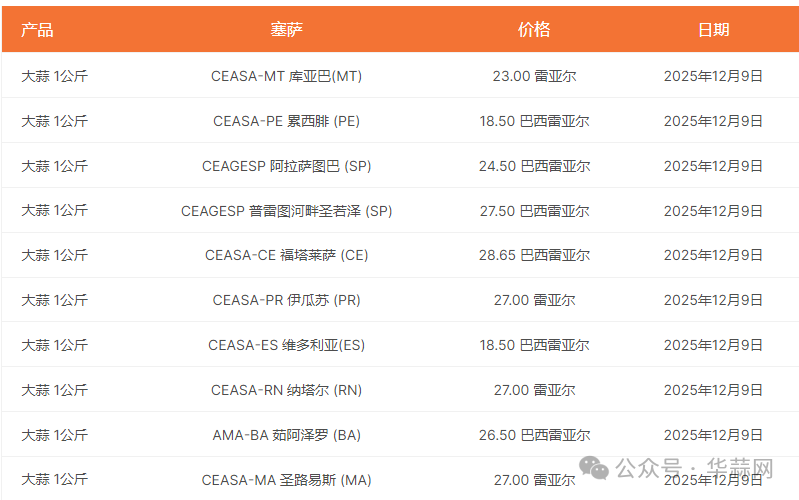Click the 塞萨 column header
799x500 pixels.
(x=286, y=30)
